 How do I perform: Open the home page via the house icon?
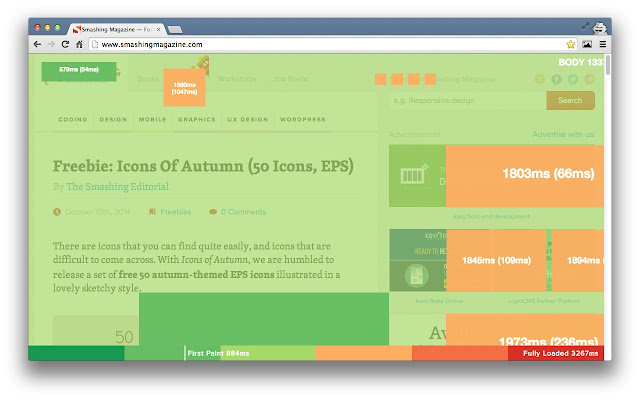(x=79, y=44)
